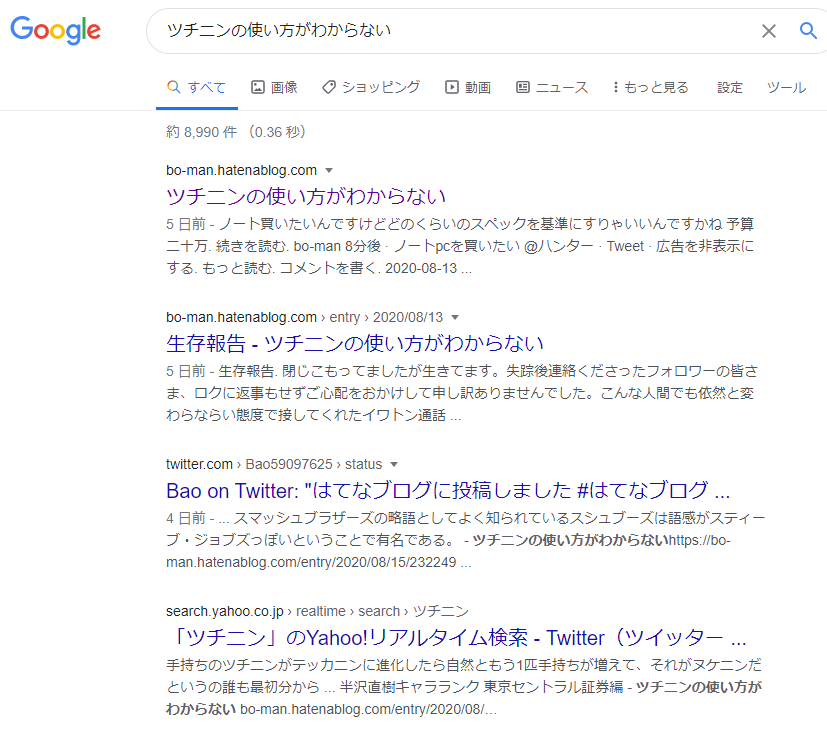The width and height of the screenshot is (827, 739).
Task: Open the ニュース tab
Action: [552, 87]
